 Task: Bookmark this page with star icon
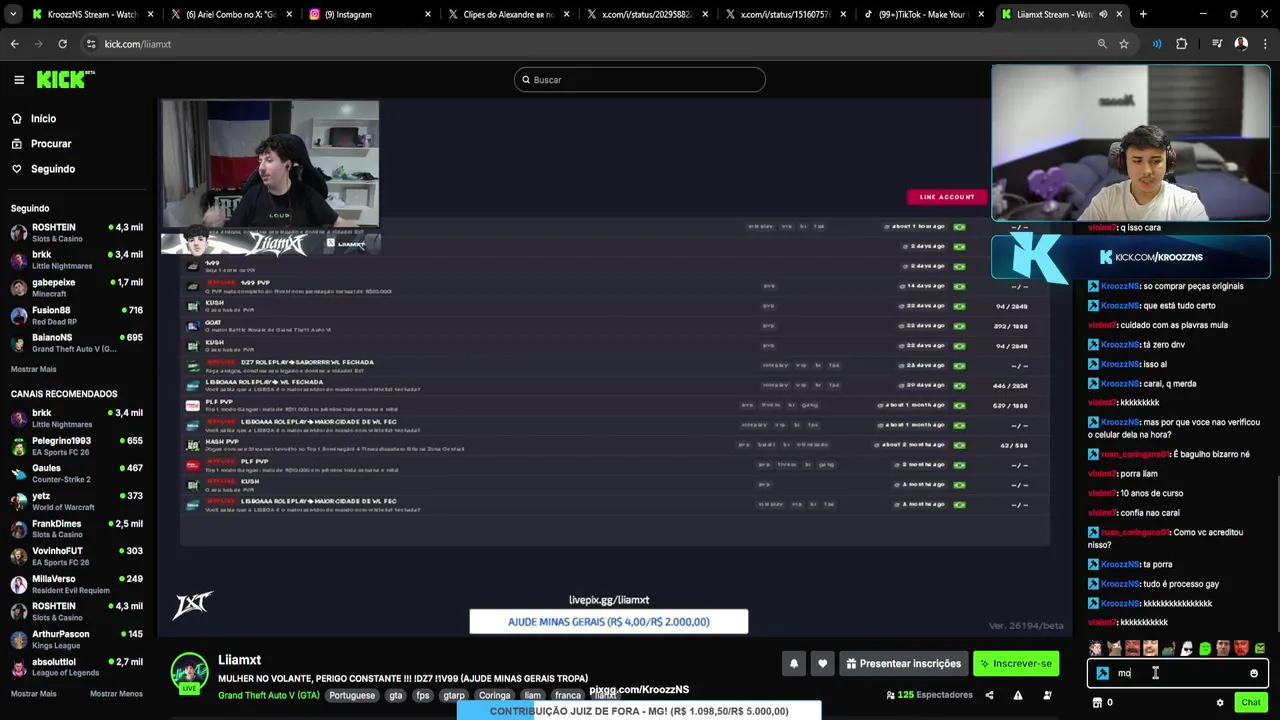point(1124,44)
